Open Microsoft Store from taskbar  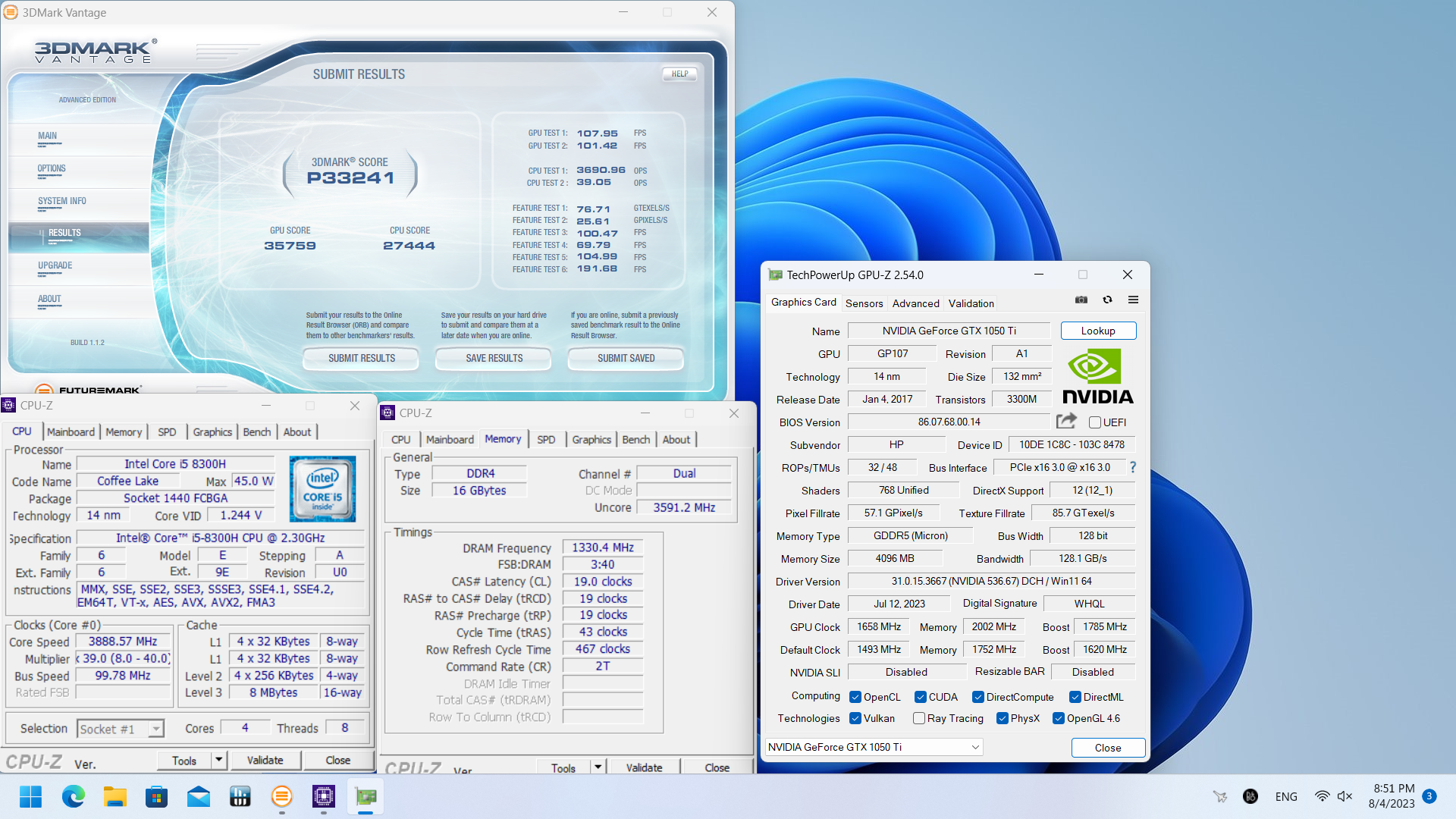[x=157, y=797]
